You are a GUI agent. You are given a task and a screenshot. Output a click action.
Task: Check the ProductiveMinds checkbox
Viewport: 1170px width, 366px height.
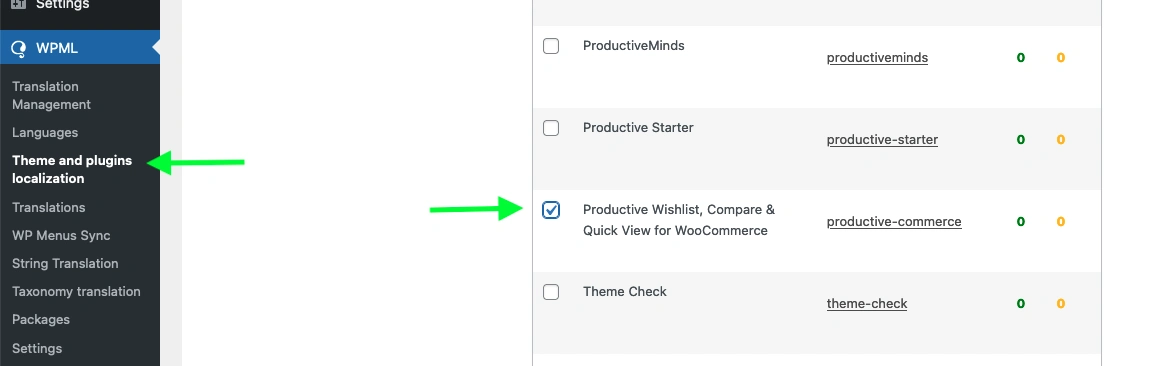tap(551, 46)
